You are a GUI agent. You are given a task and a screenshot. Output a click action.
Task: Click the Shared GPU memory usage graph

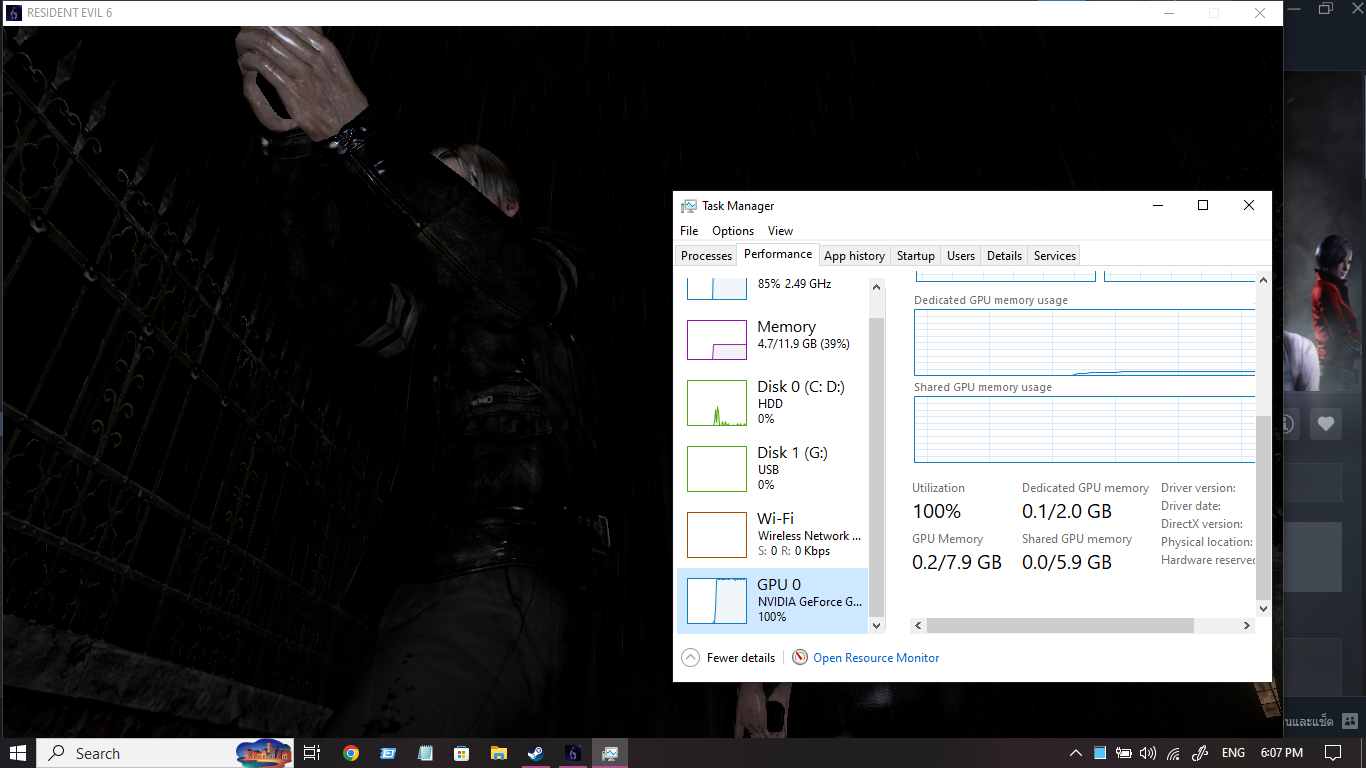1084,429
